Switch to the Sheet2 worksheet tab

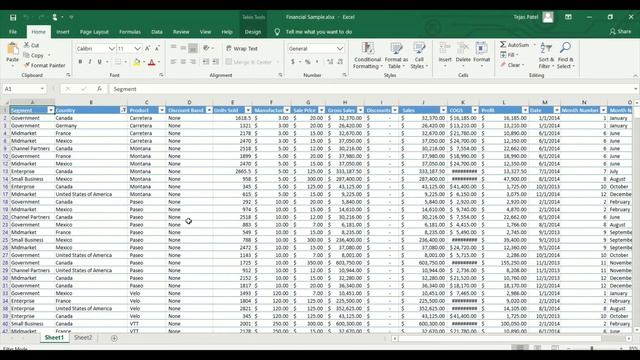click(x=83, y=338)
